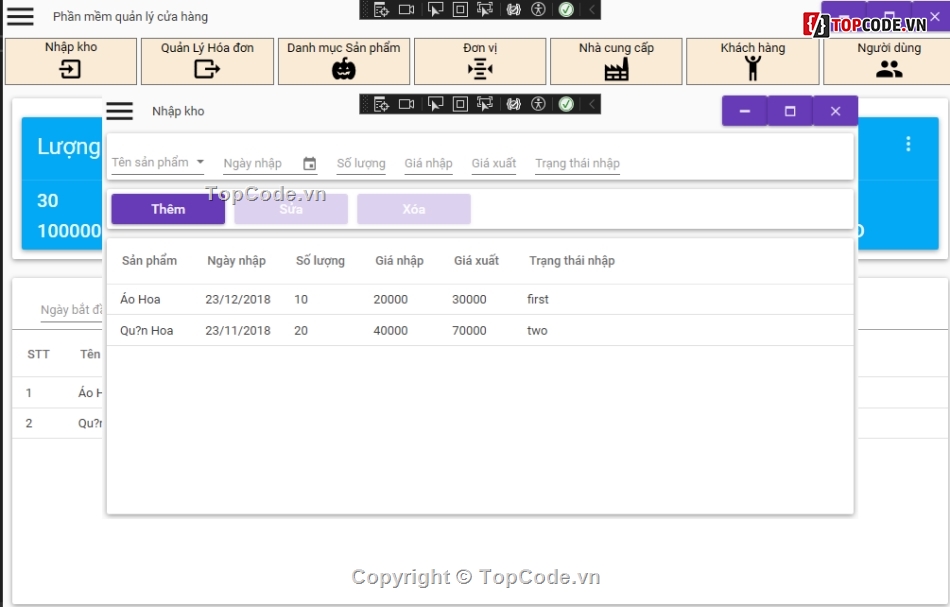Open Khách hàng person icon

[x=752, y=68]
